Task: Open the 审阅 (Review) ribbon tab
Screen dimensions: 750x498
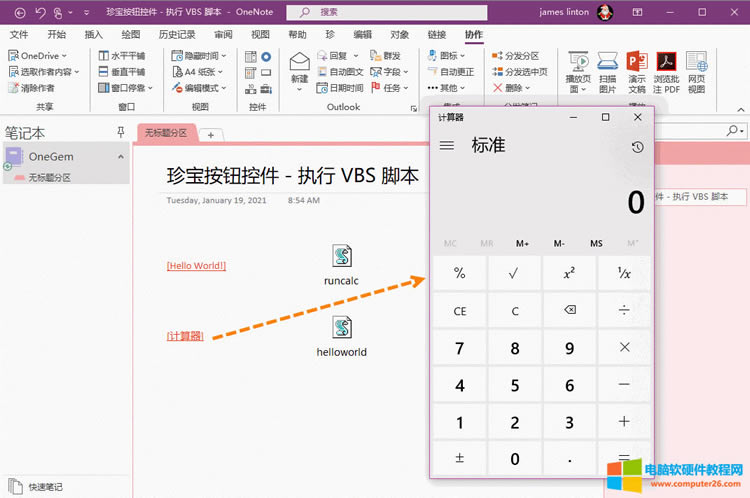Action: coord(223,34)
